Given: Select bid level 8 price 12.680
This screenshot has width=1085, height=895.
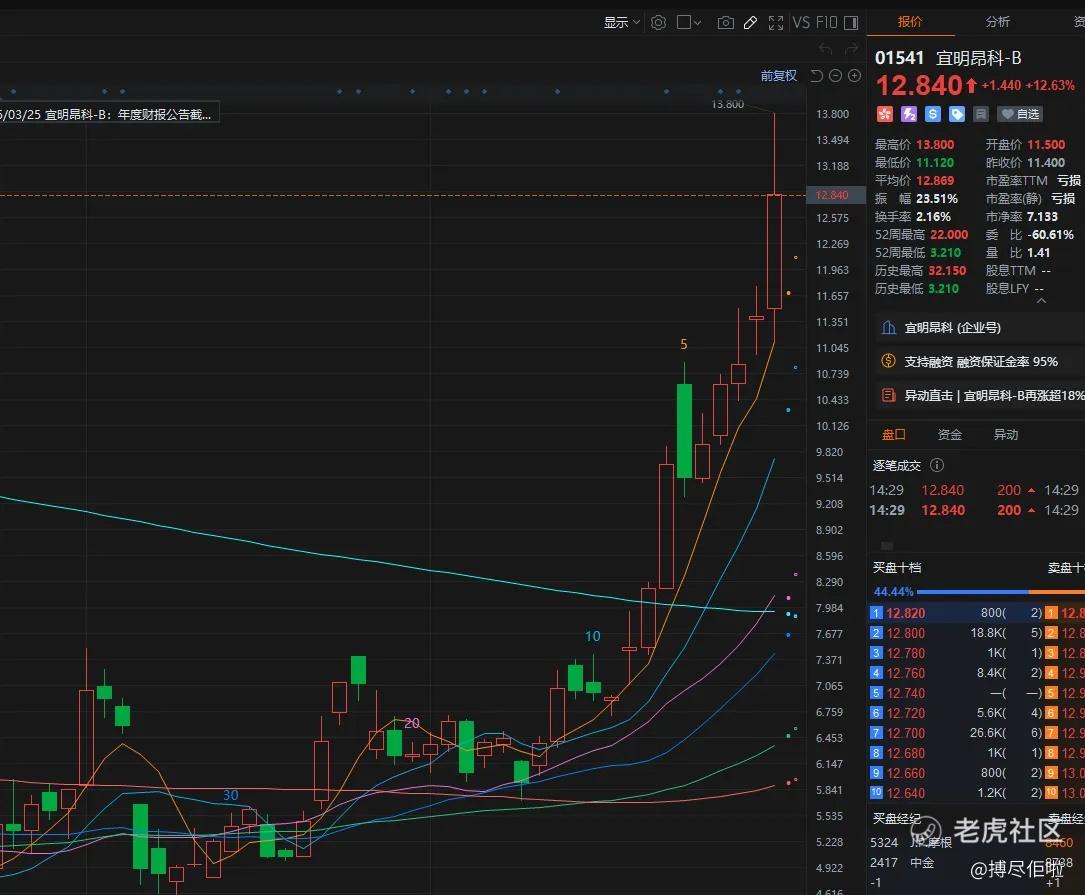Looking at the screenshot, I should (905, 753).
